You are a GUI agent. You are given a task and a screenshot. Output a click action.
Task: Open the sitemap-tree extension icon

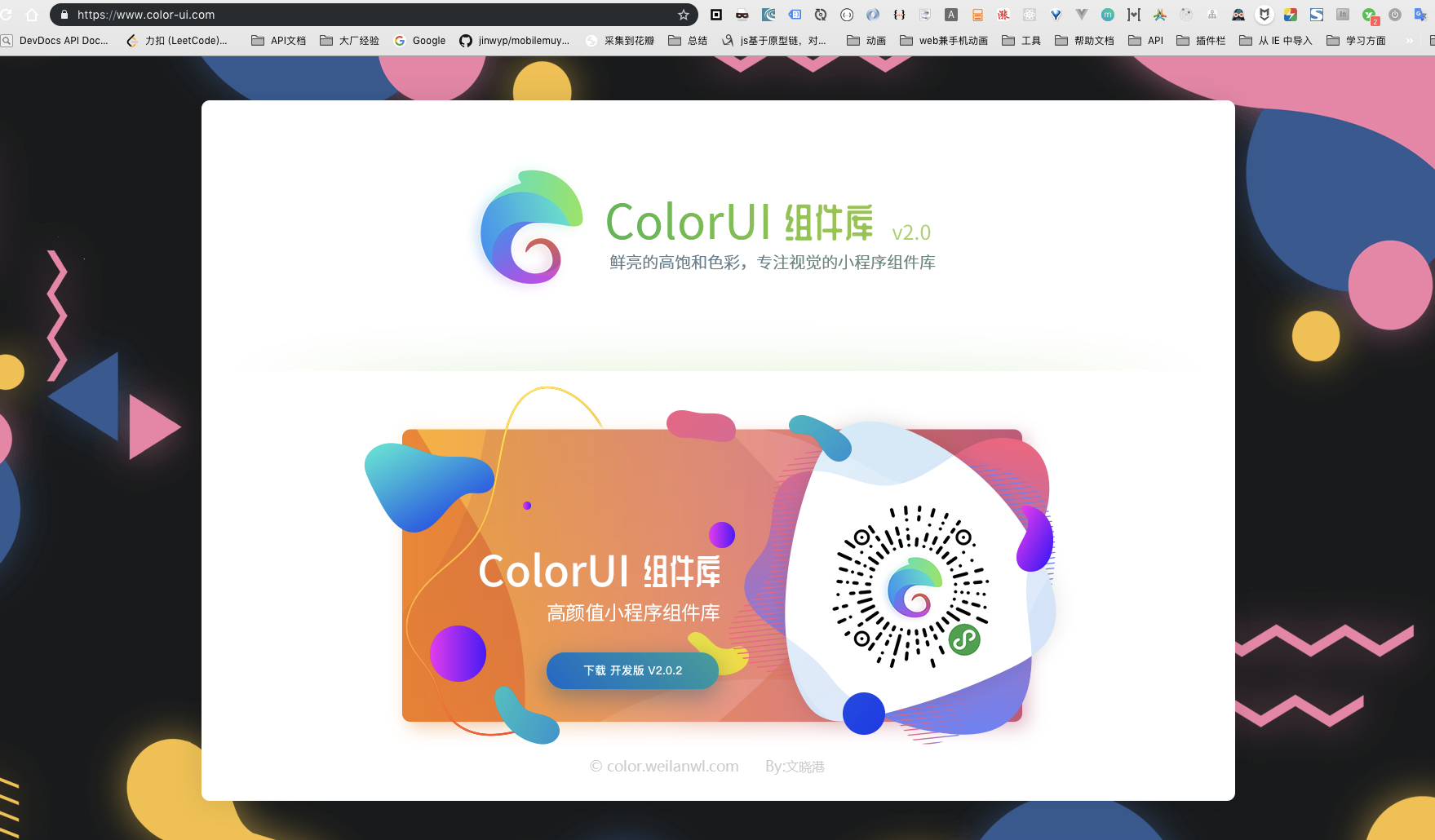pyautogui.click(x=1212, y=15)
